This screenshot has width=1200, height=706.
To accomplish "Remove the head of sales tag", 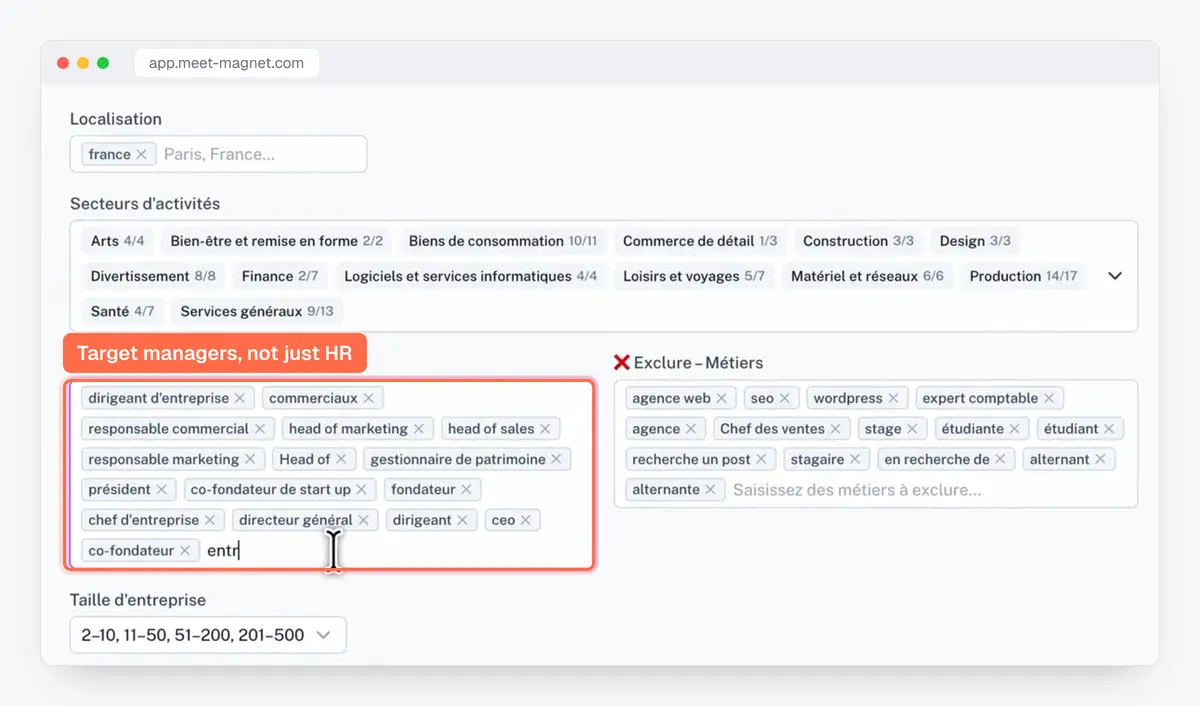I will pos(545,429).
